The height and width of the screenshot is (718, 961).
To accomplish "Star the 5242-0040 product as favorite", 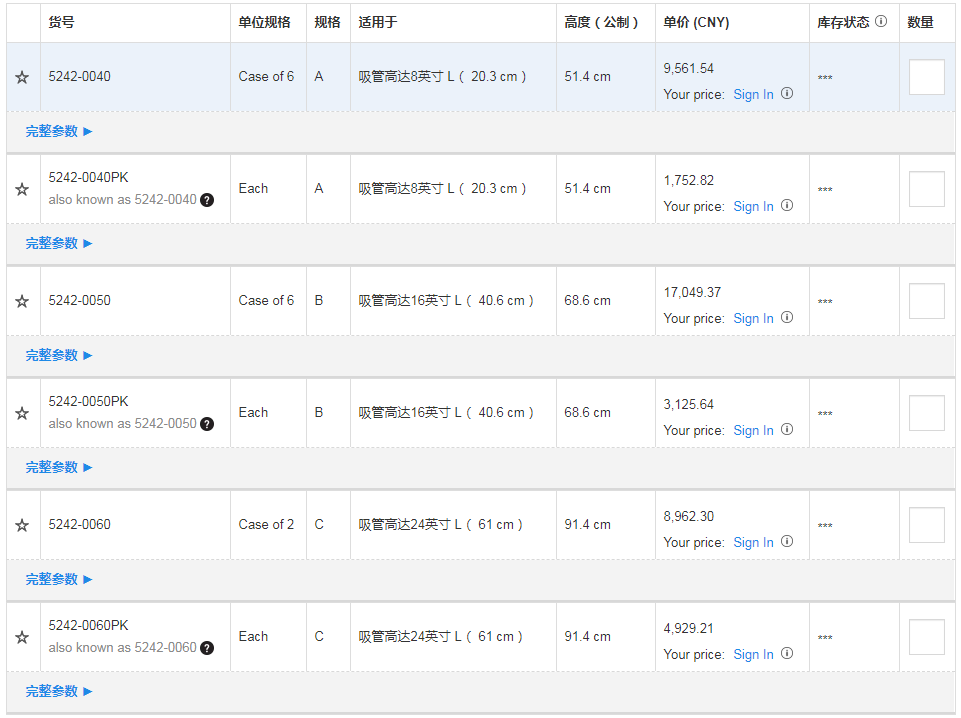I will [22, 78].
